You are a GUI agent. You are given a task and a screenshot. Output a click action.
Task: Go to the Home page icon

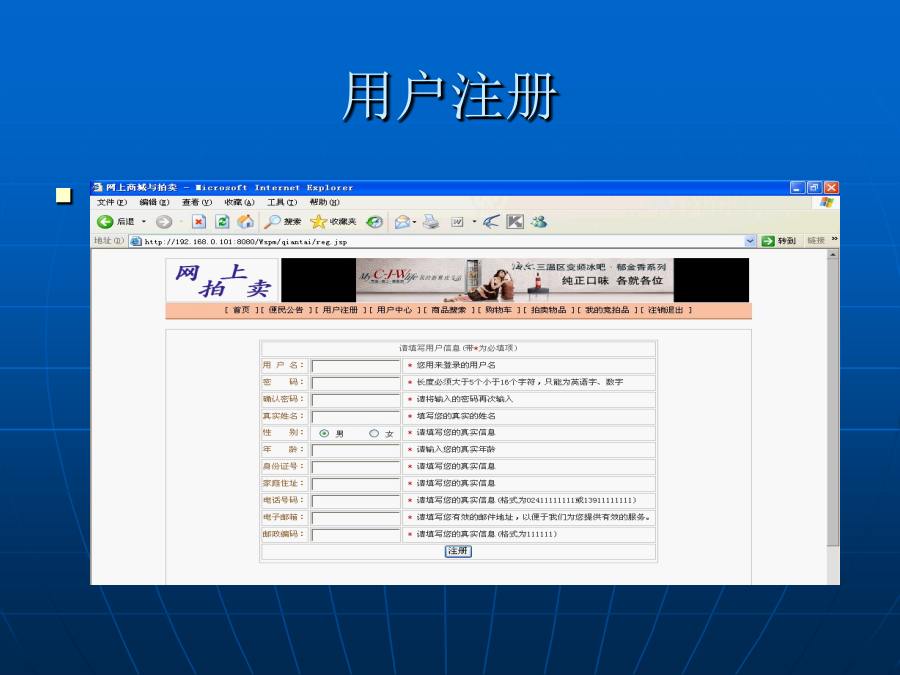click(246, 222)
